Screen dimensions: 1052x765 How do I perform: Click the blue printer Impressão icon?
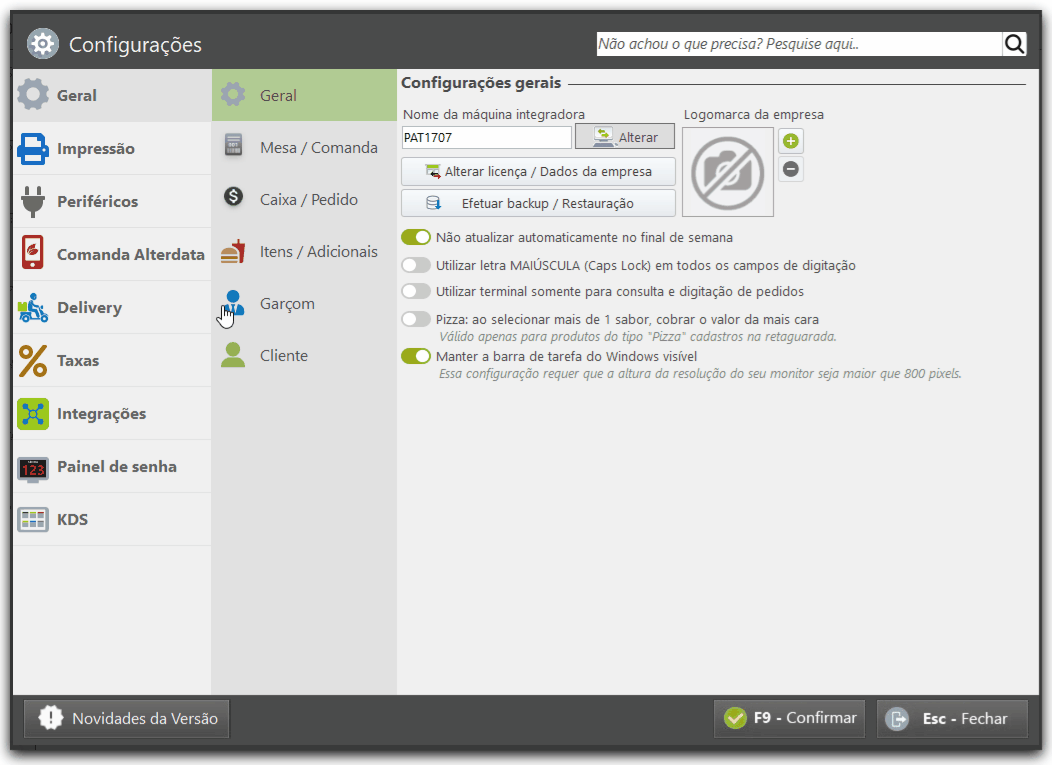[33, 148]
